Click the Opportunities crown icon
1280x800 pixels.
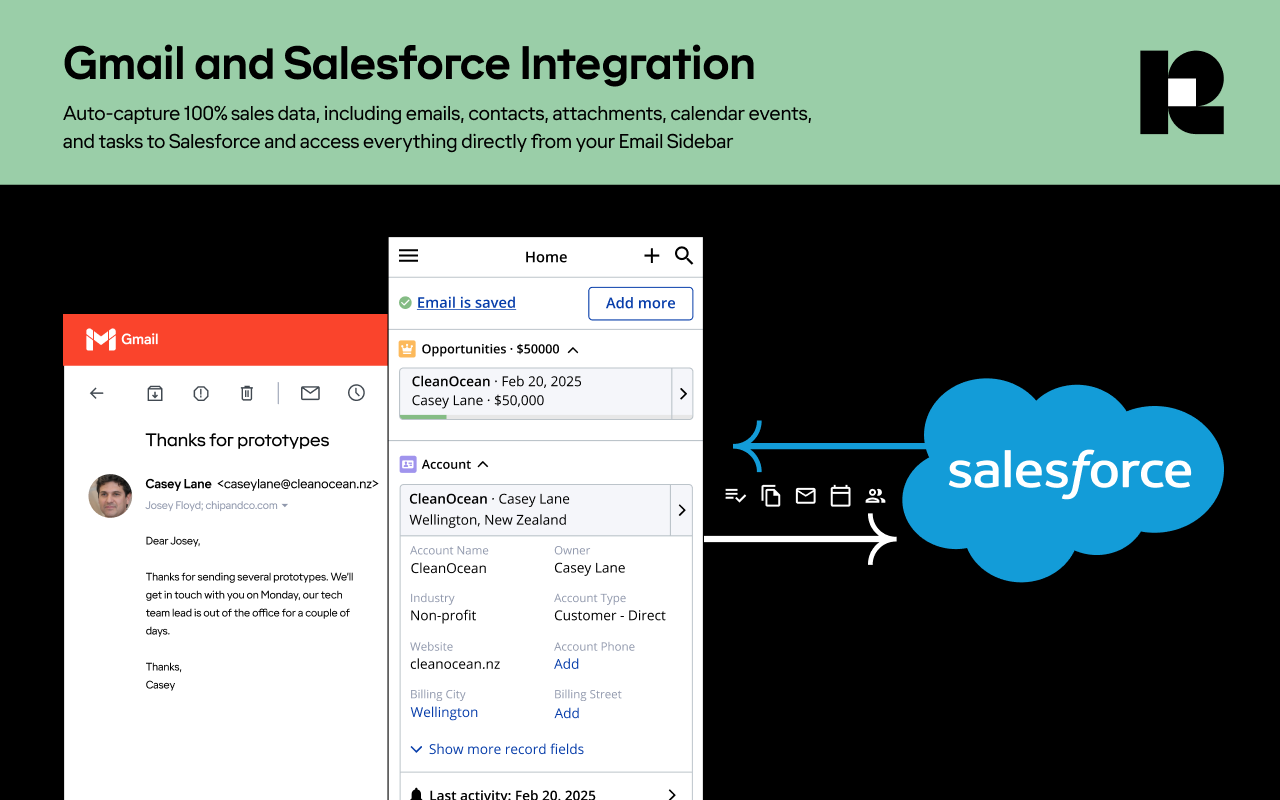pos(406,348)
